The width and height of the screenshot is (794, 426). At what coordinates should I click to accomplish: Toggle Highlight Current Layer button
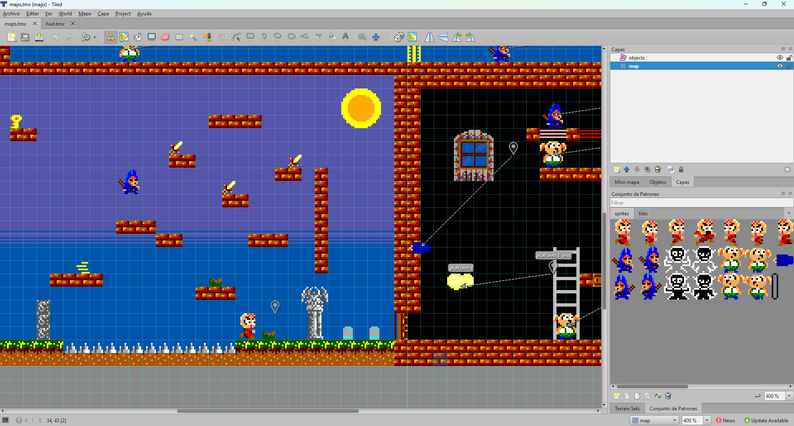click(787, 170)
